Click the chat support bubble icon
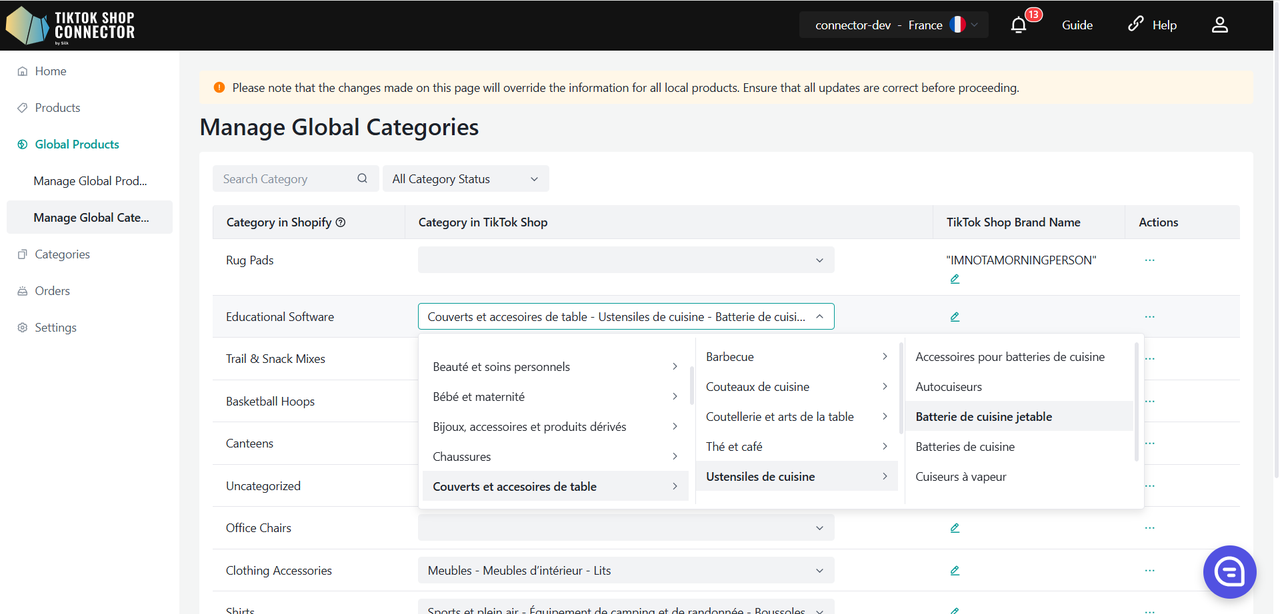The image size is (1280, 614). (1229, 571)
